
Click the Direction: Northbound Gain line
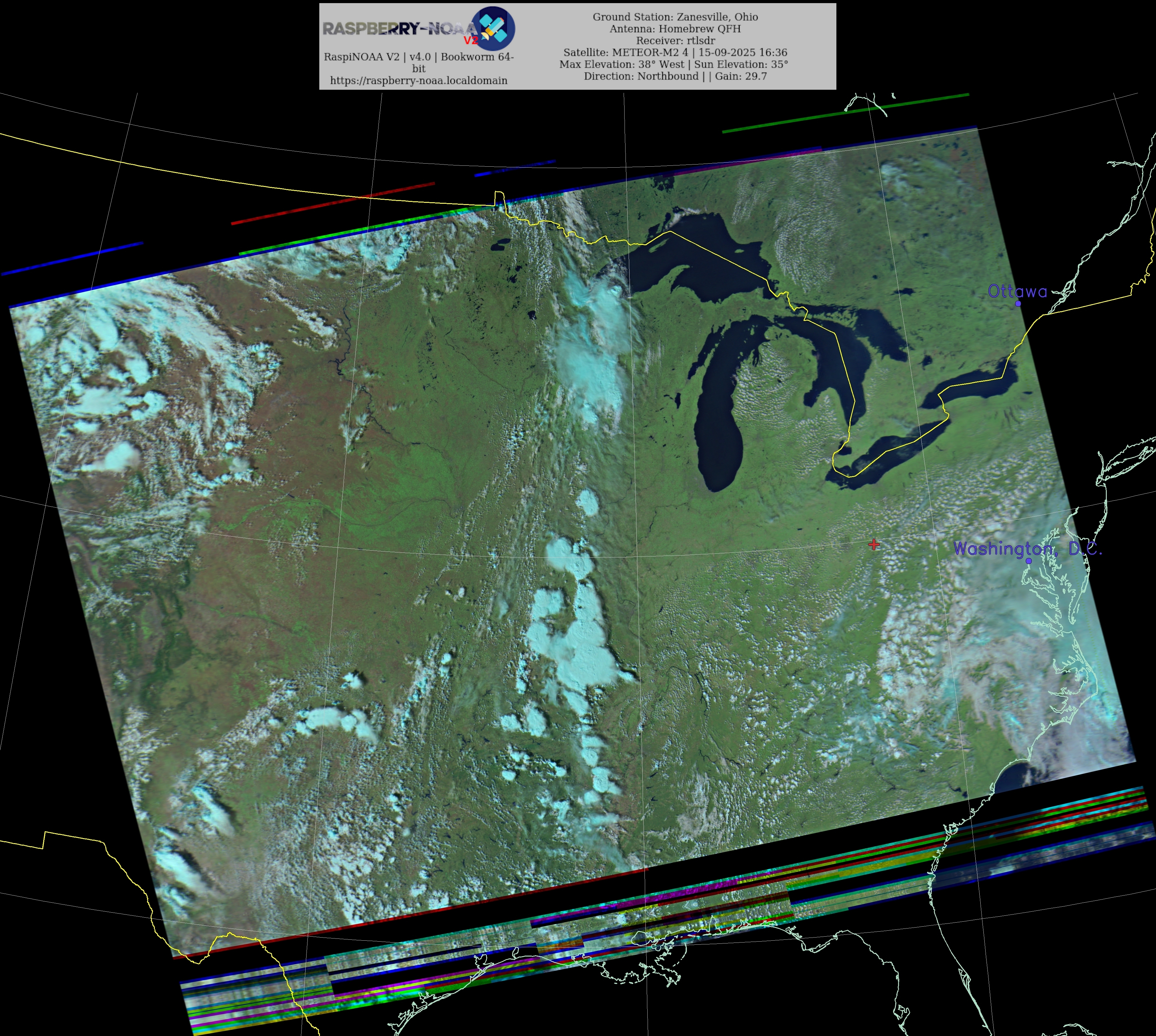click(x=675, y=76)
